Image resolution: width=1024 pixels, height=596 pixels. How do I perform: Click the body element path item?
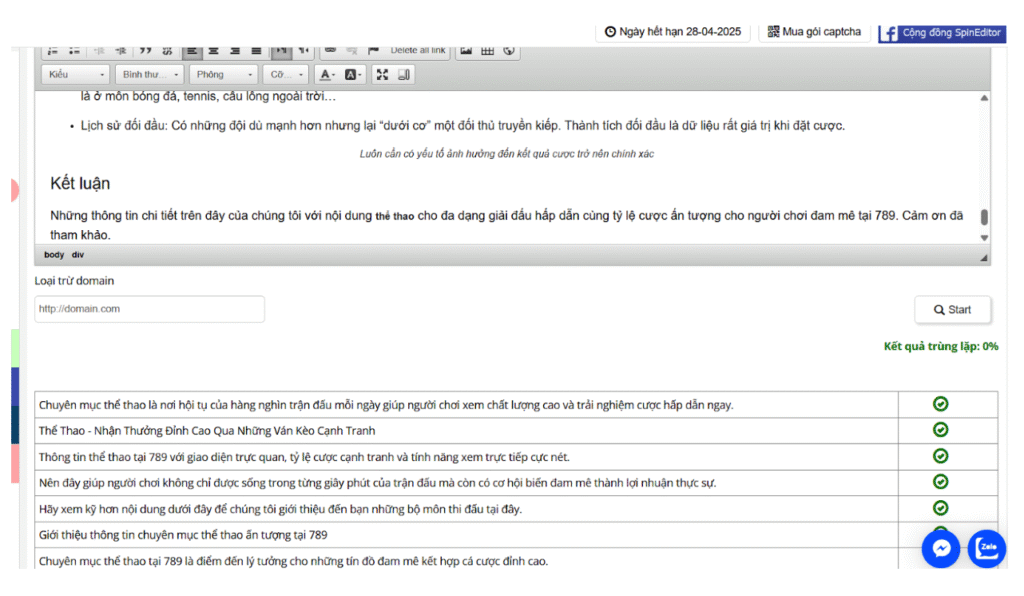pos(54,255)
